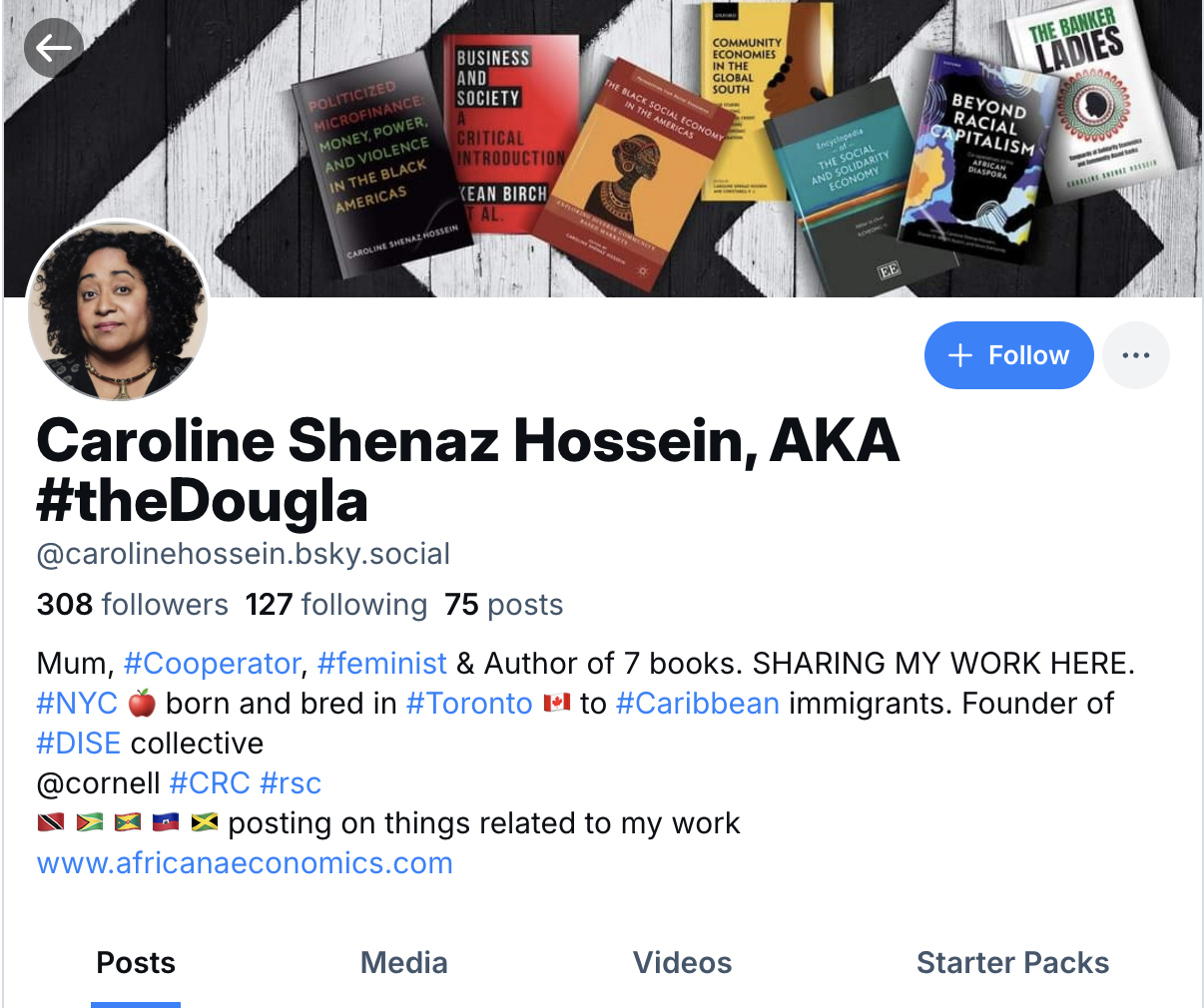The image size is (1204, 1008).
Task: Click the #Cooperator hashtag
Action: pos(212,664)
